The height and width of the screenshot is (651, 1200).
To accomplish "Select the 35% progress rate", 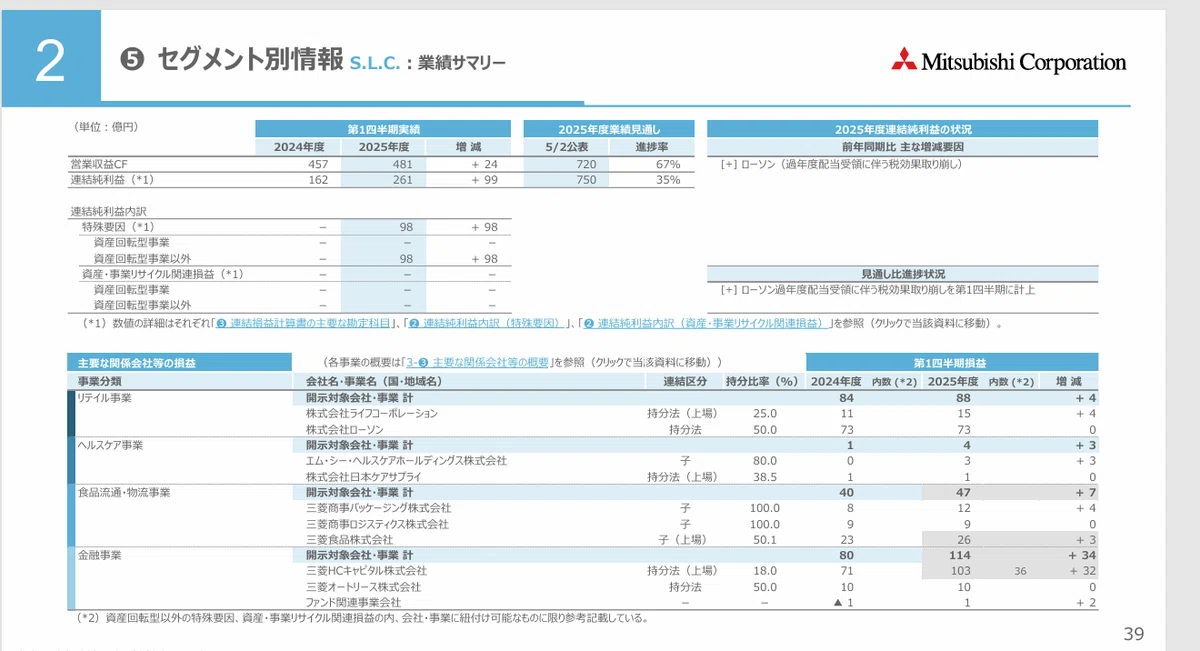I will click(668, 180).
